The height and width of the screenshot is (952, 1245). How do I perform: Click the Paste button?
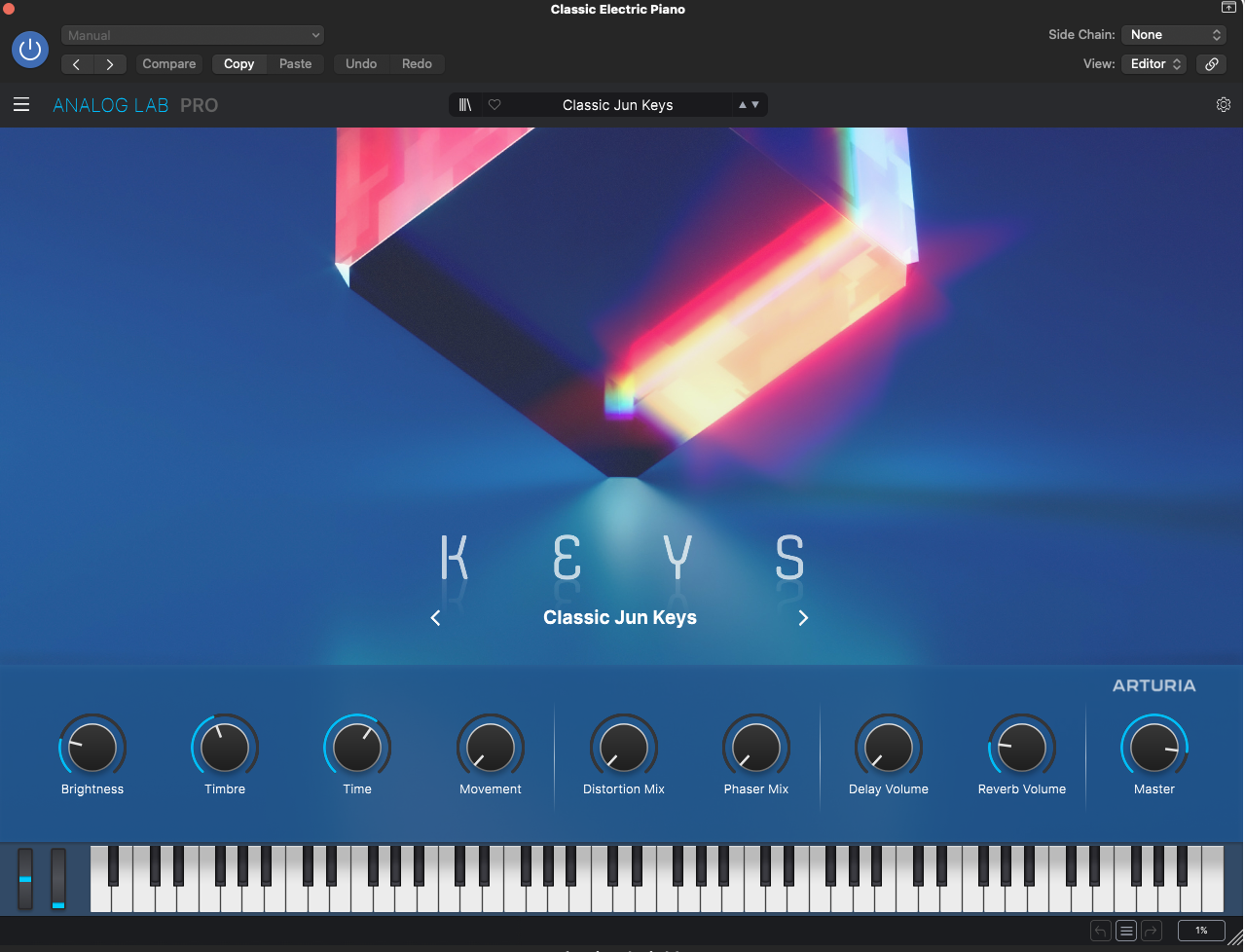pos(296,64)
